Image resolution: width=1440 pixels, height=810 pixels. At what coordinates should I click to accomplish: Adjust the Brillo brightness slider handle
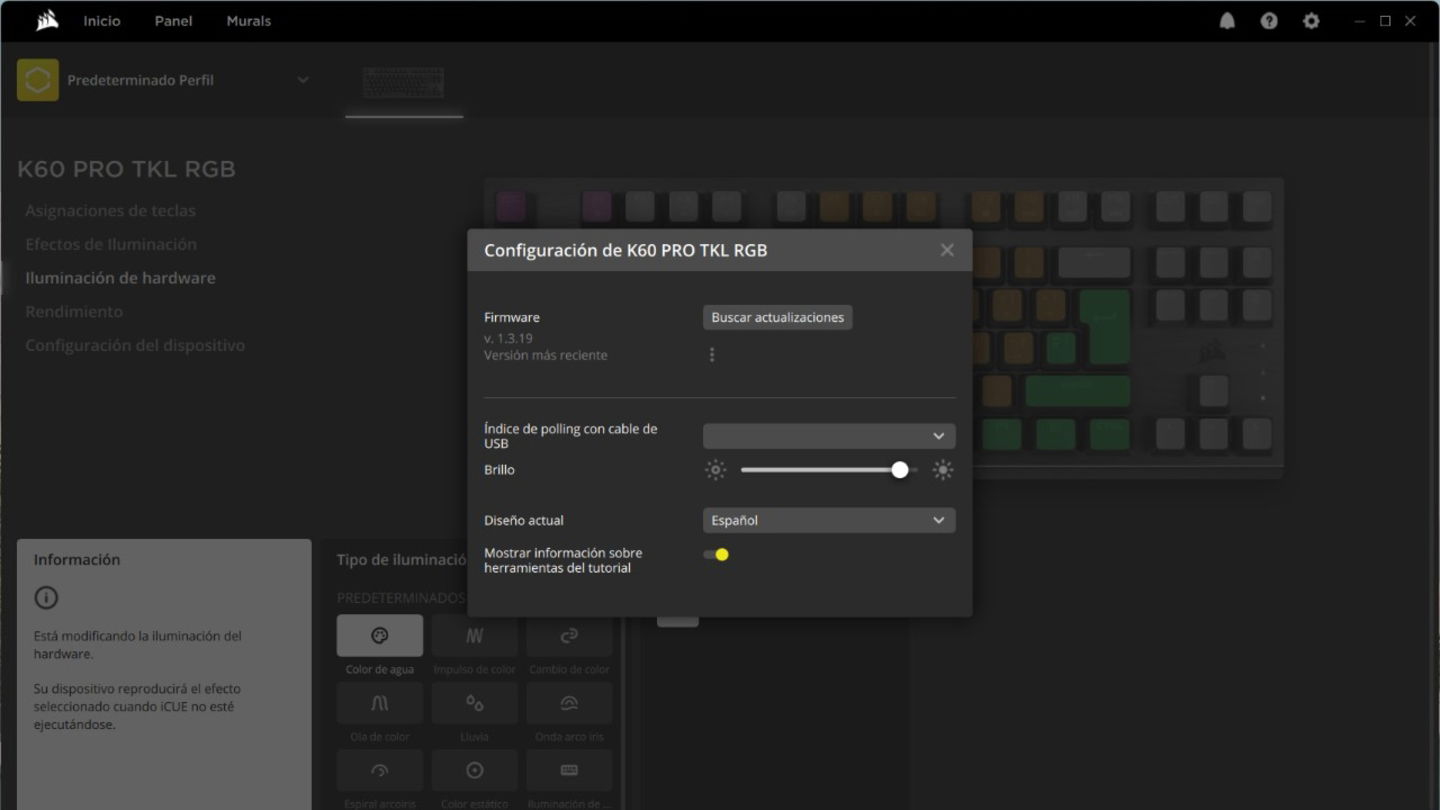[x=900, y=470]
